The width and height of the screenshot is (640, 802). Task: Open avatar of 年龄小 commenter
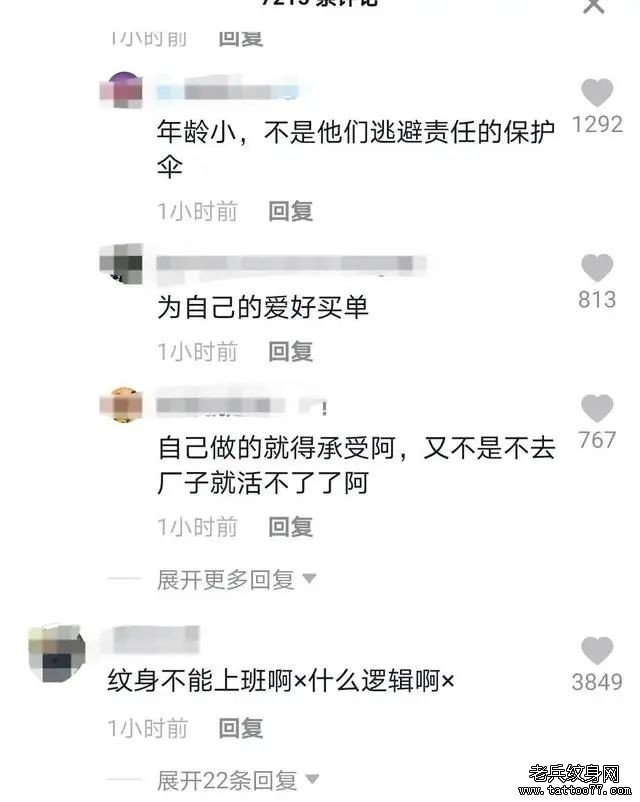coord(122,90)
